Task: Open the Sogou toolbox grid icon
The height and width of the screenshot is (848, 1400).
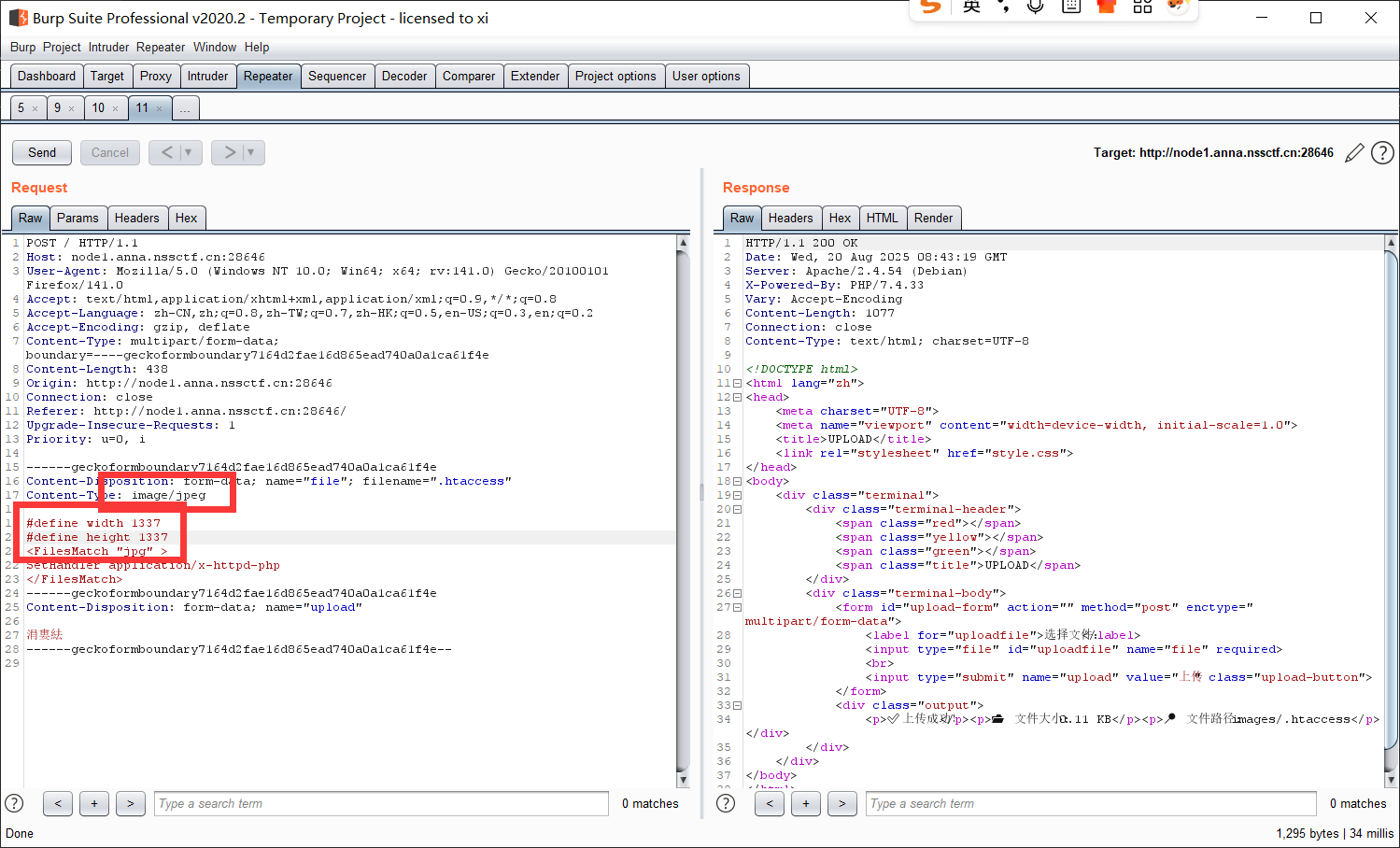Action: pos(1142,7)
